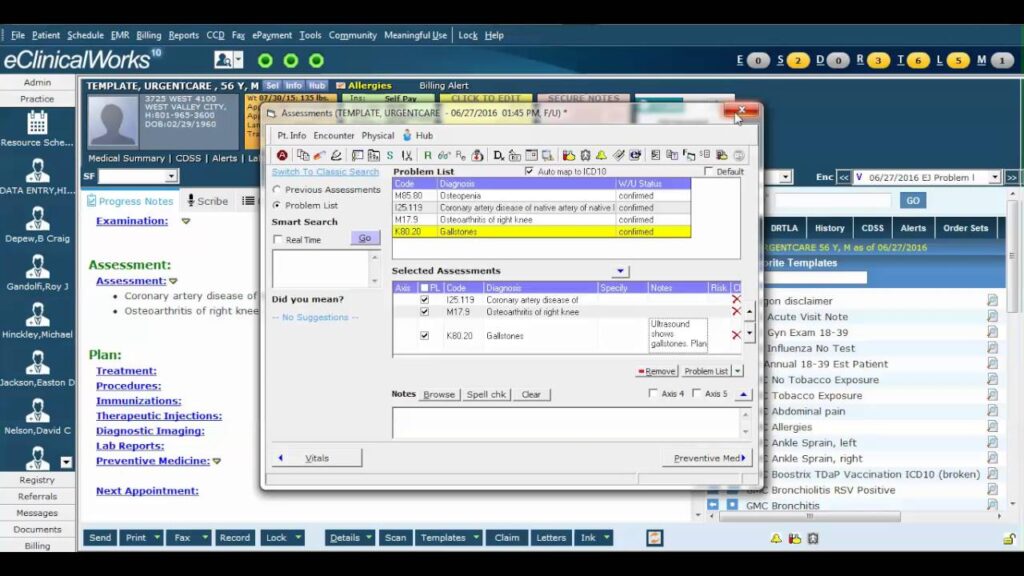Delete Osteoarthritis of right knee row red X
This screenshot has width=1024, height=576.
pos(736,312)
